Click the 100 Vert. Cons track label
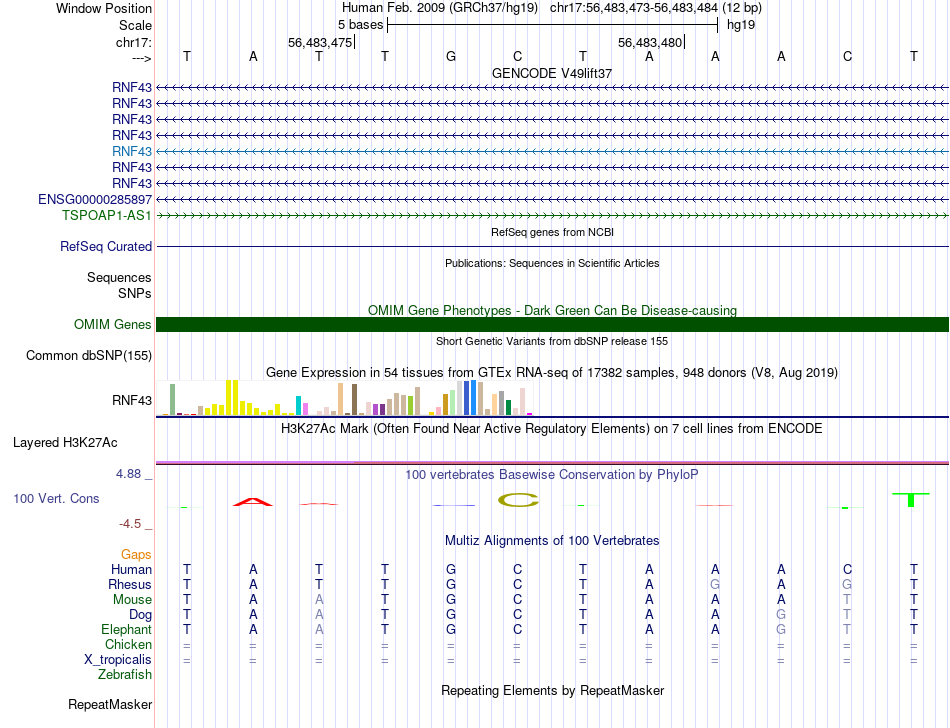This screenshot has width=950, height=728. (56, 498)
